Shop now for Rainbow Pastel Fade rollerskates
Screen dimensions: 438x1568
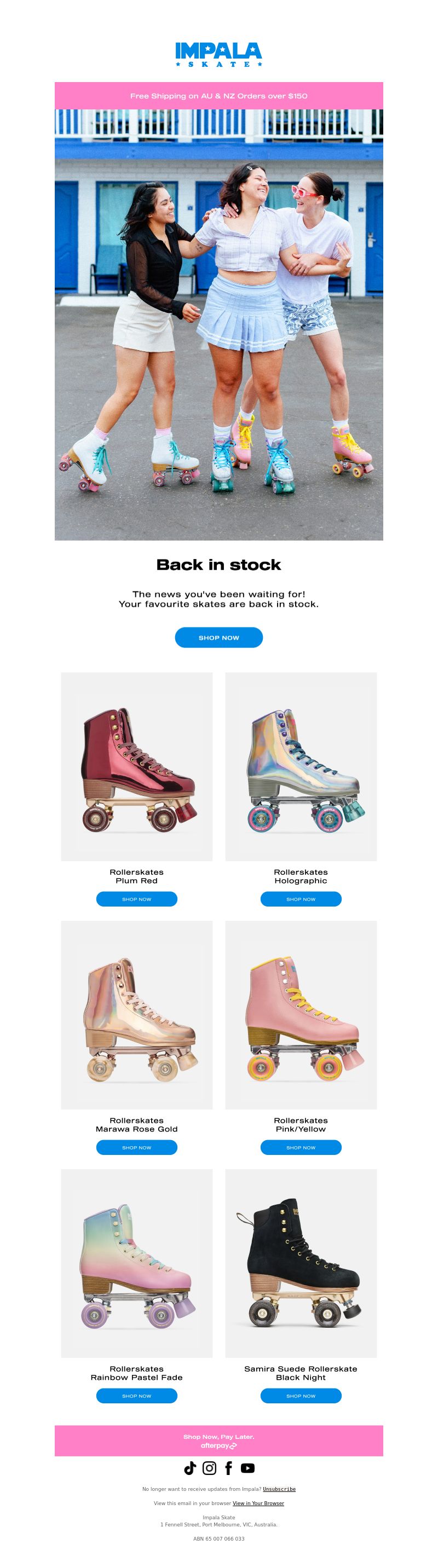click(x=136, y=1396)
